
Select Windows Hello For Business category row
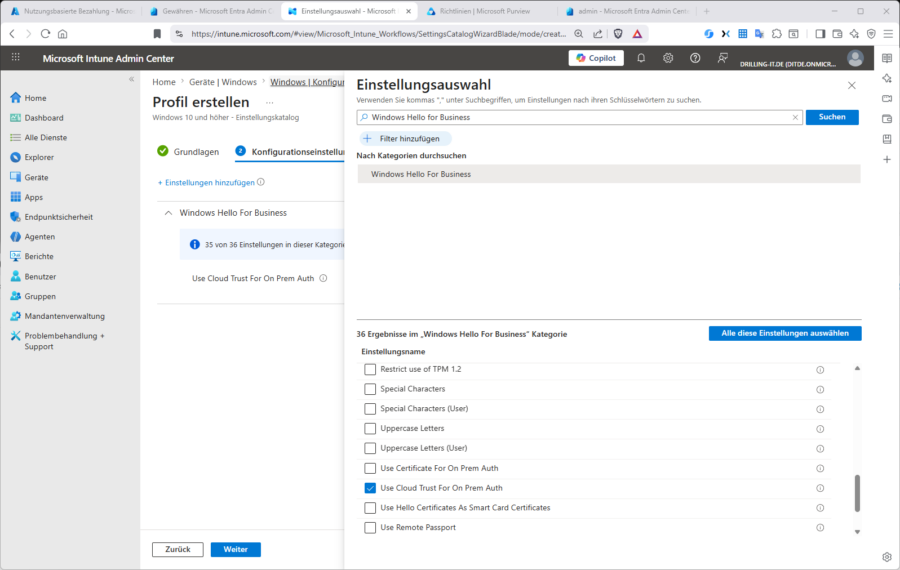[x=608, y=174]
